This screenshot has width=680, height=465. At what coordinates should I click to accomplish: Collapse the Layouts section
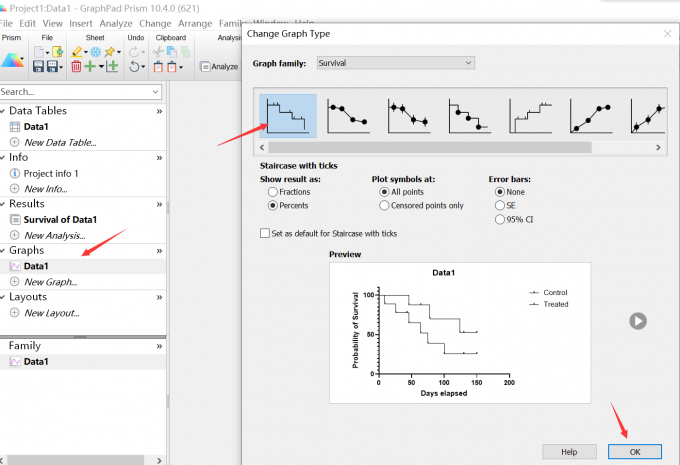3,297
